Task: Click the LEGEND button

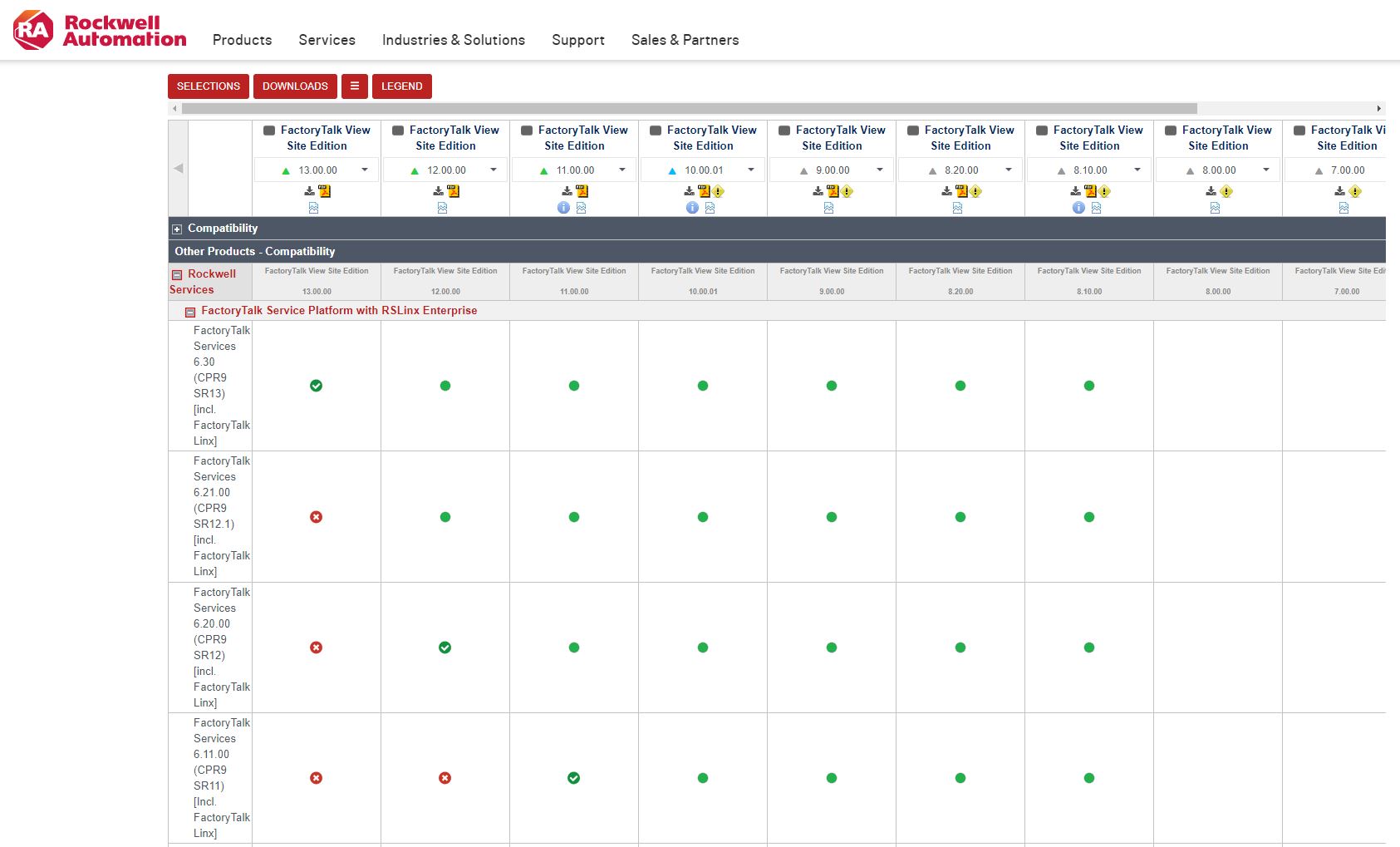Action: tap(401, 86)
